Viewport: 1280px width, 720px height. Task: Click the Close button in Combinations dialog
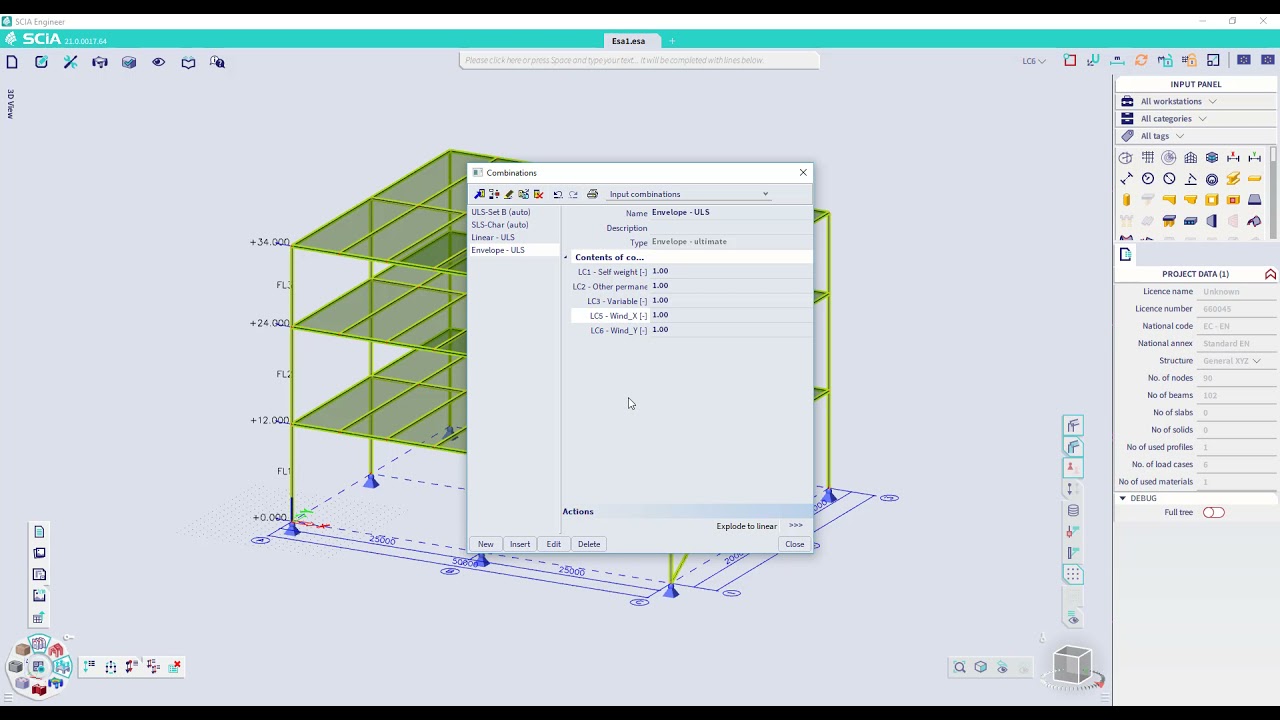tap(795, 544)
